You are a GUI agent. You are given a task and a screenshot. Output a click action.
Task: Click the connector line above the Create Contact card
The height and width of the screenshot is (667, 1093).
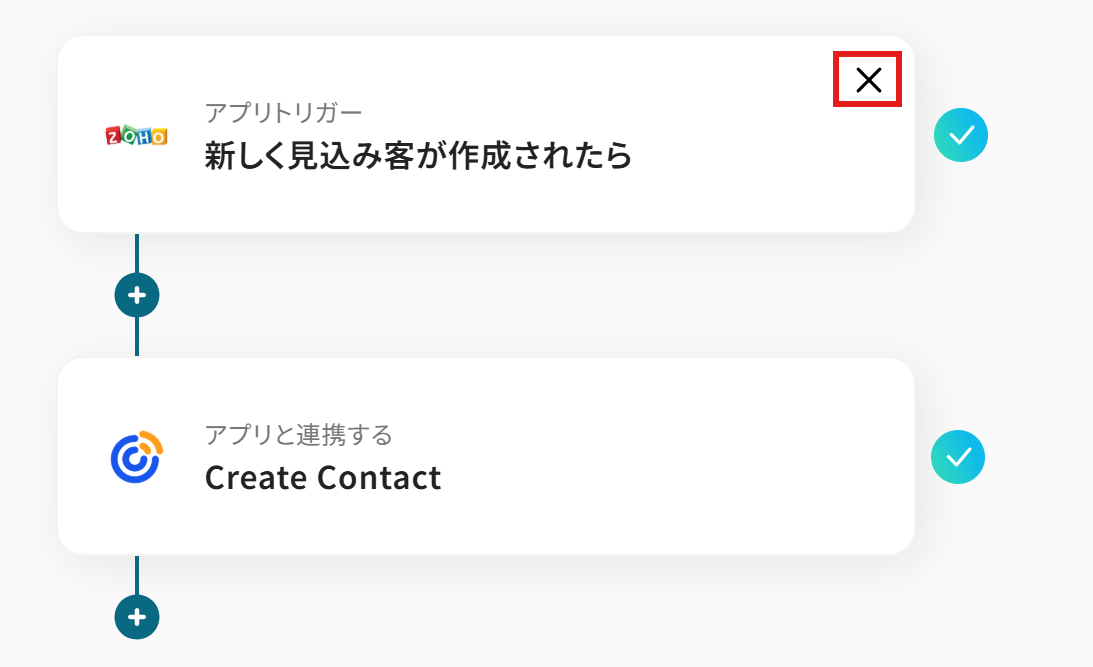(137, 338)
